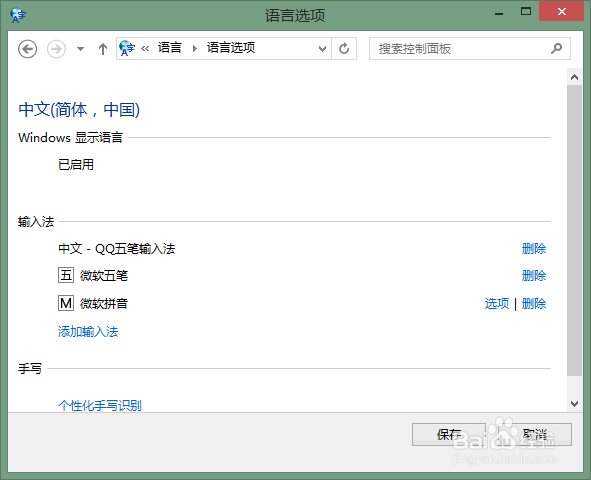The image size is (591, 480).
Task: Delete the 微软拼音 input method
Action: coord(534,304)
